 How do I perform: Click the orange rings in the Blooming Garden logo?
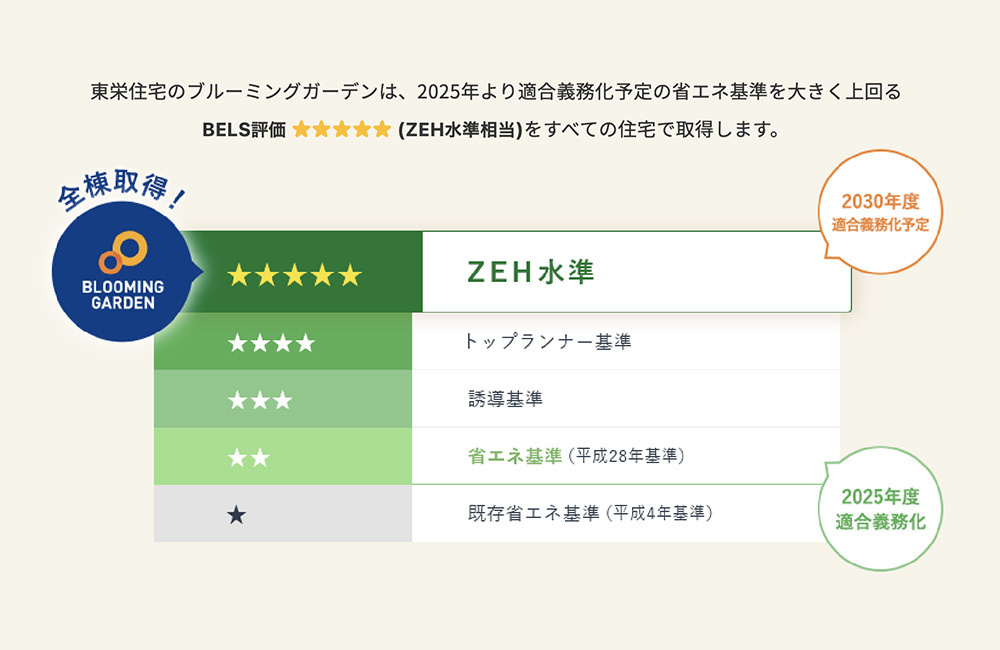[x=125, y=253]
